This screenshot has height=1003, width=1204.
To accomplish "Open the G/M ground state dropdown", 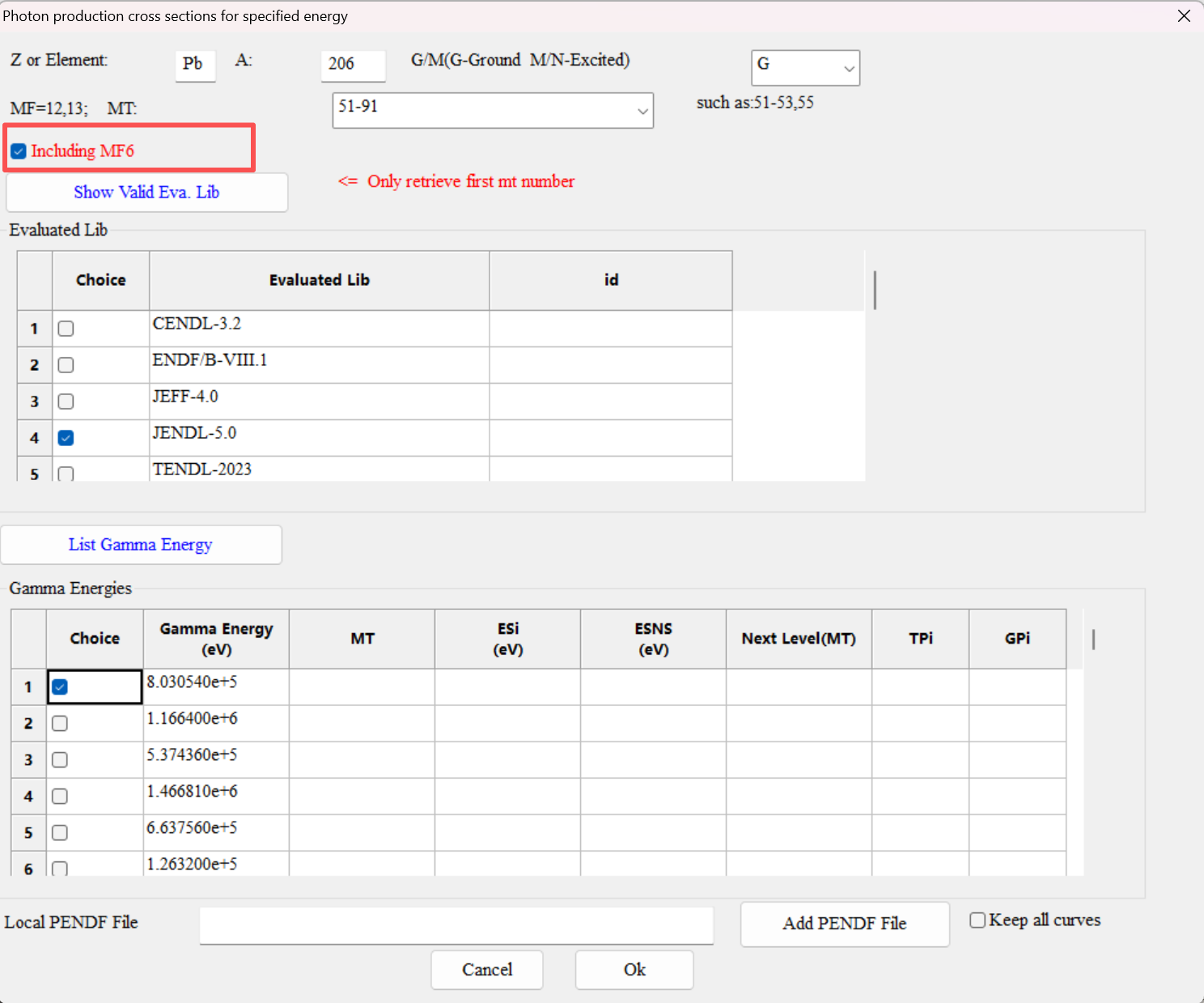I will pos(805,68).
